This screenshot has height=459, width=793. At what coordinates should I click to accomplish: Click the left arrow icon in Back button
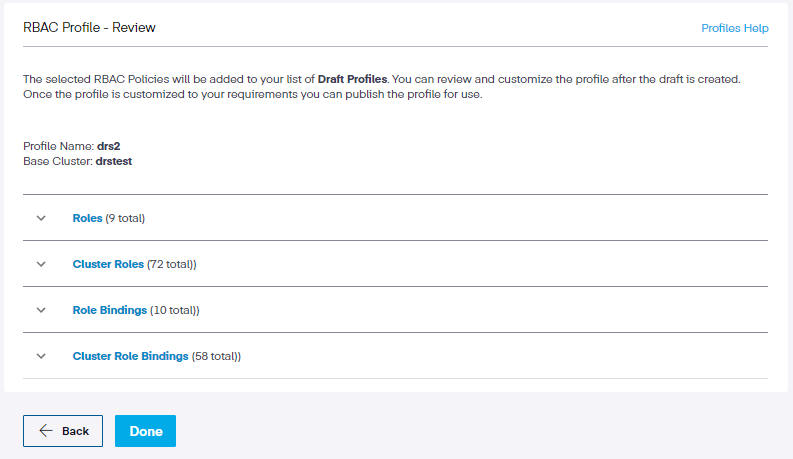coord(46,431)
